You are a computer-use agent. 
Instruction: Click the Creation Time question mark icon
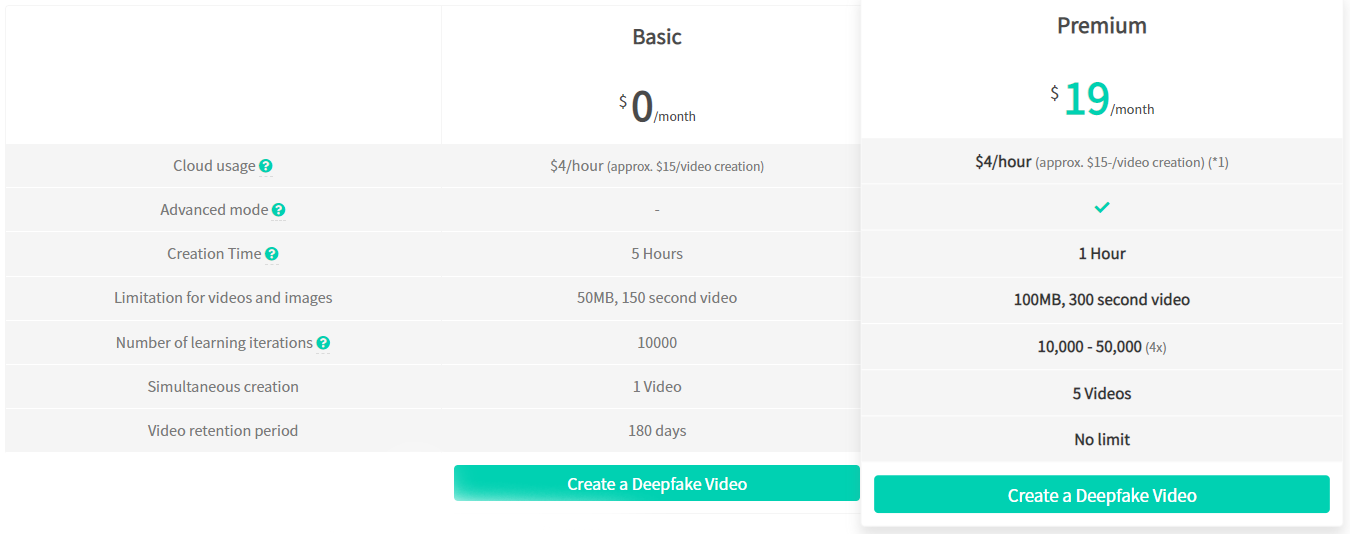click(x=272, y=254)
